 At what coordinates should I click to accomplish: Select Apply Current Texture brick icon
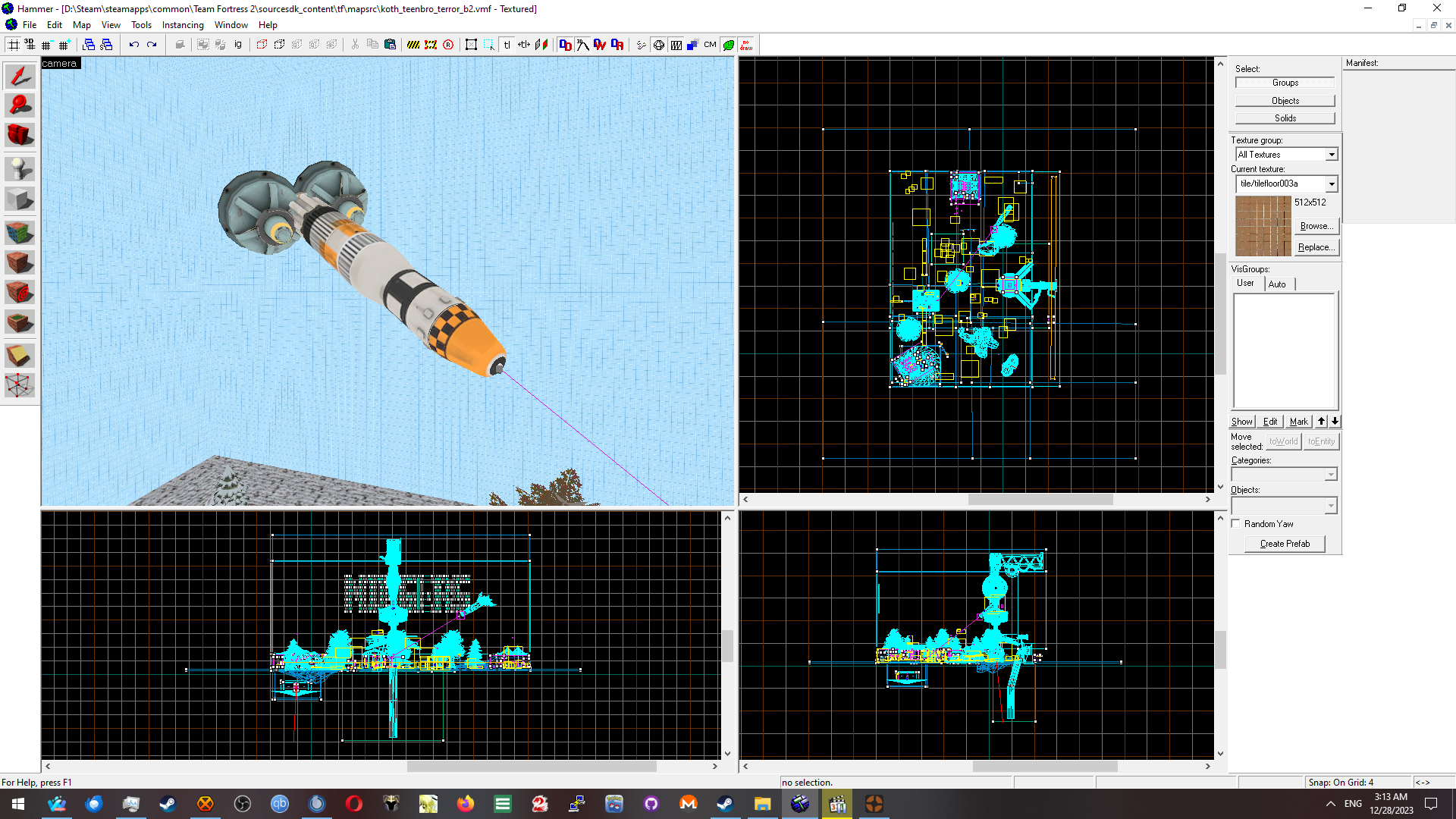[20, 262]
